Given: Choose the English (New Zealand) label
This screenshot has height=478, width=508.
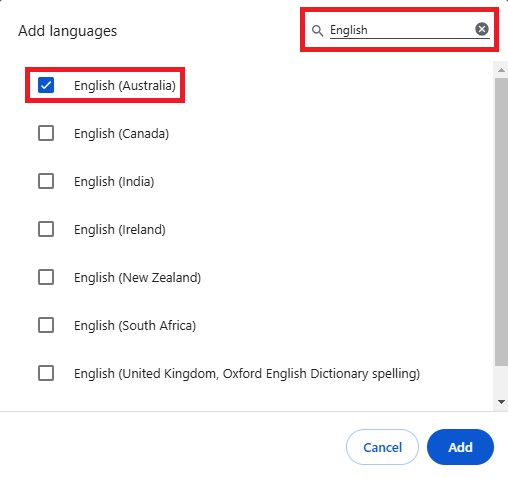Looking at the screenshot, I should tap(138, 278).
